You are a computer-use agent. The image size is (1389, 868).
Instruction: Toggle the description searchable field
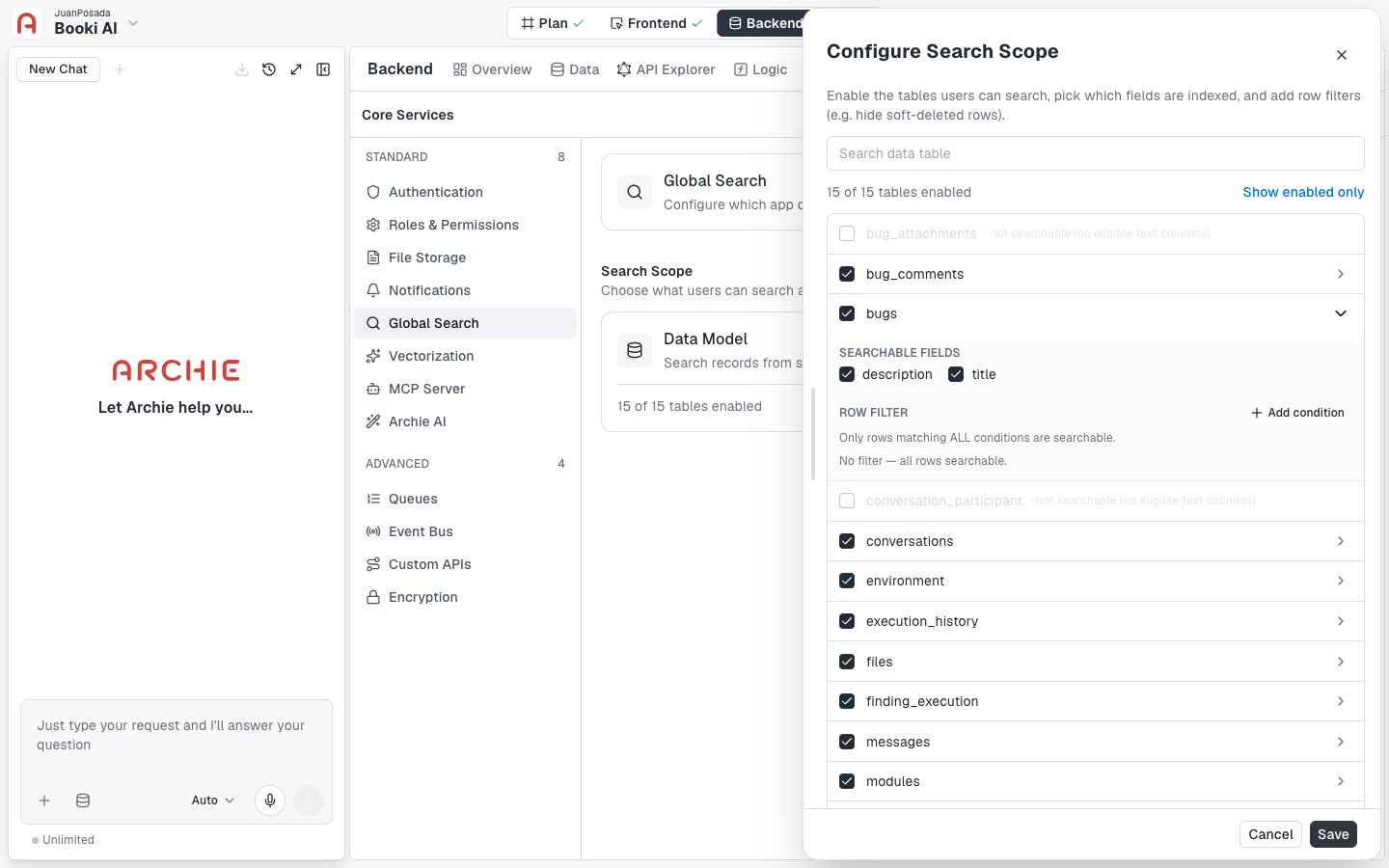(x=847, y=374)
